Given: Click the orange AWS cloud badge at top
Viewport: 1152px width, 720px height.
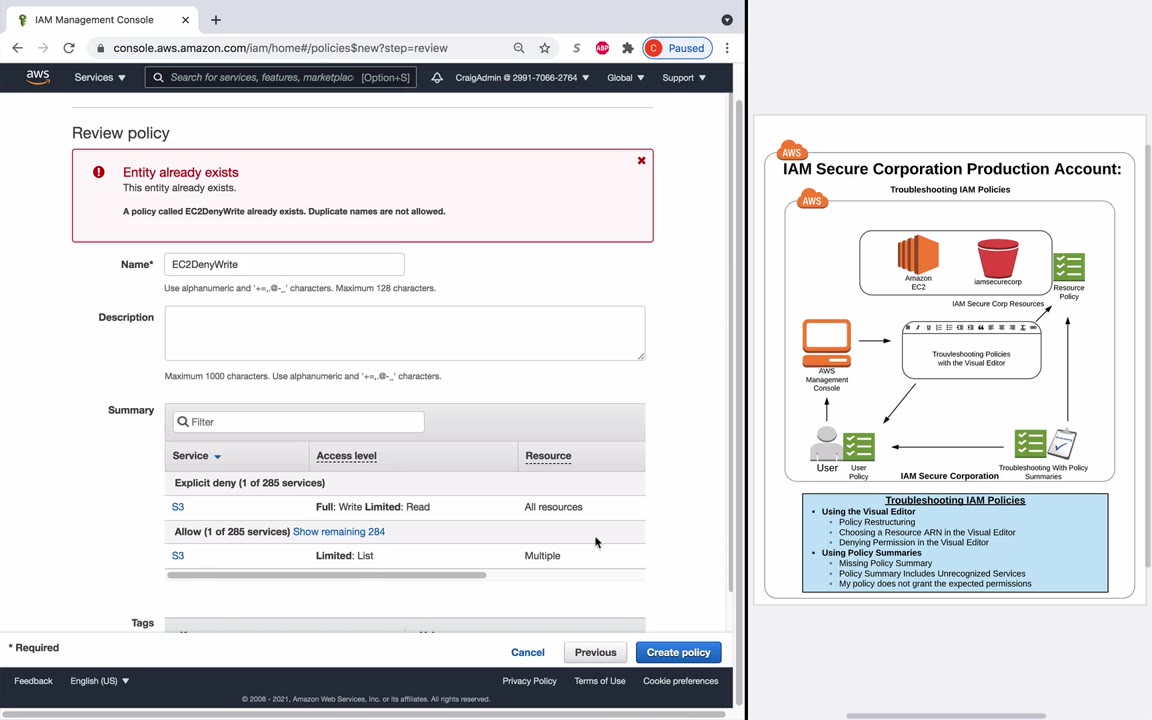Looking at the screenshot, I should click(x=791, y=151).
